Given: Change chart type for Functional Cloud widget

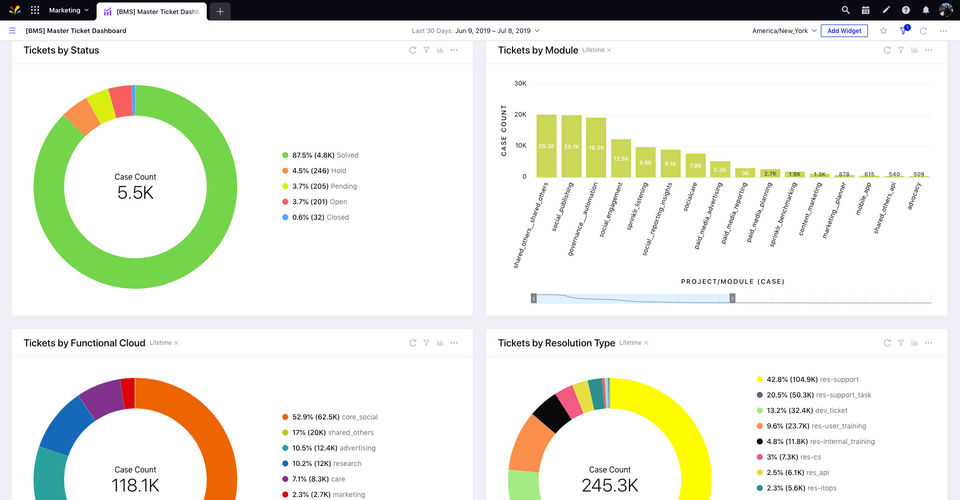Looking at the screenshot, I should coord(440,343).
